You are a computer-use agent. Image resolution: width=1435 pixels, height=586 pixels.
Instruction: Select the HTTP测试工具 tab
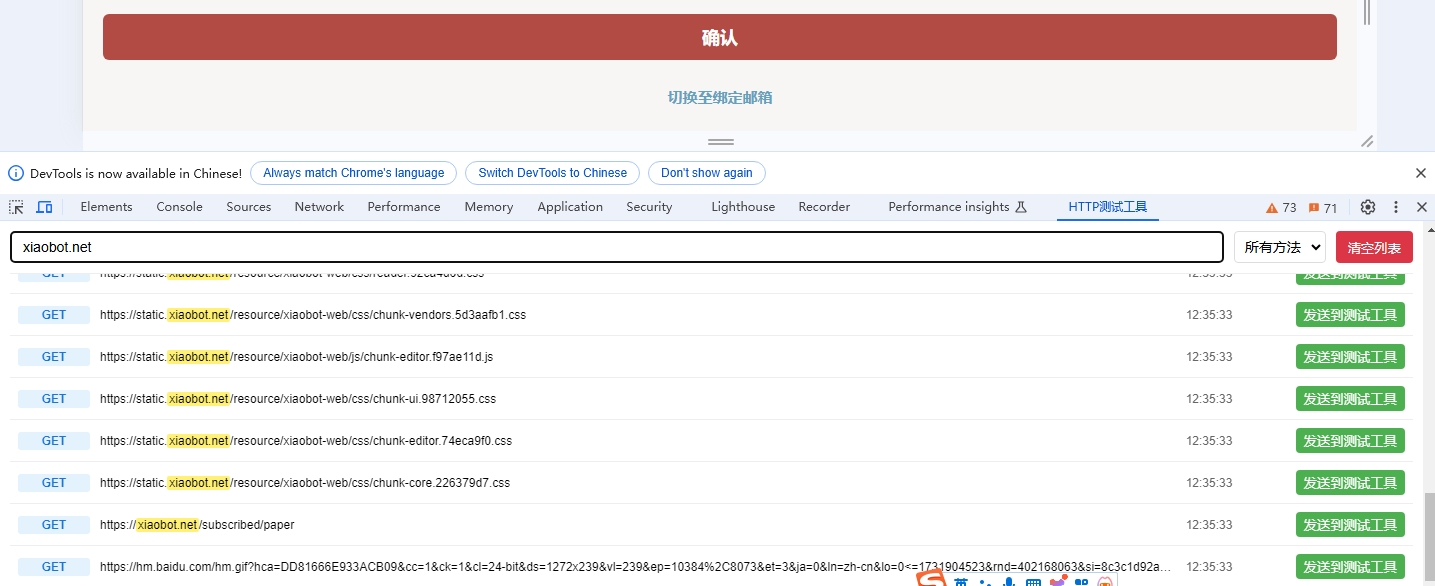pyautogui.click(x=1108, y=207)
